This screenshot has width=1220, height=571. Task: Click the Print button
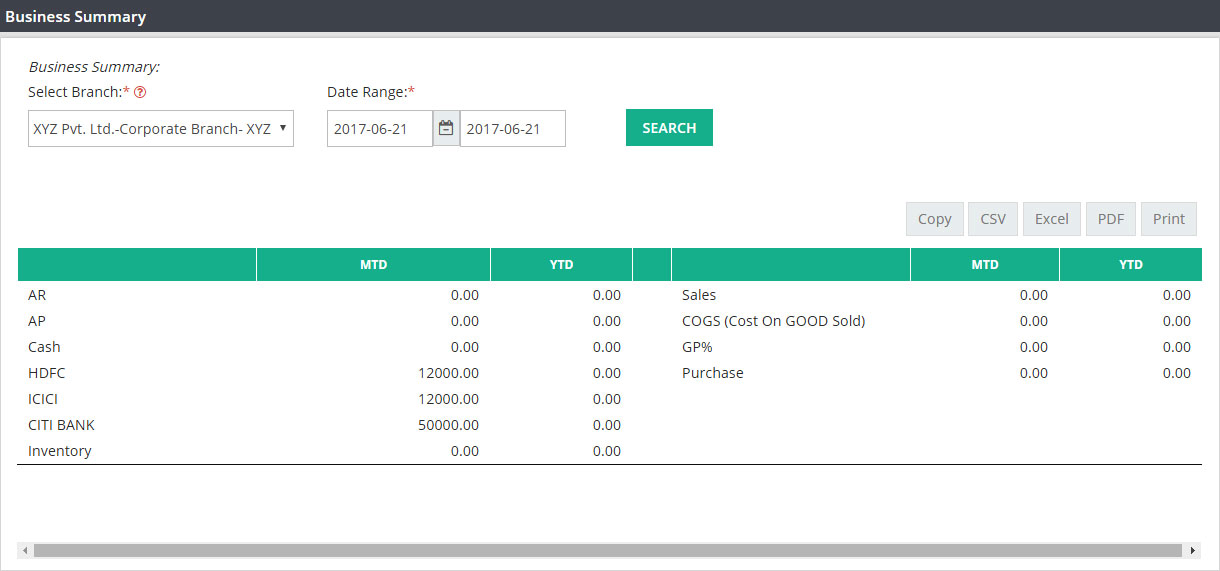[1169, 219]
